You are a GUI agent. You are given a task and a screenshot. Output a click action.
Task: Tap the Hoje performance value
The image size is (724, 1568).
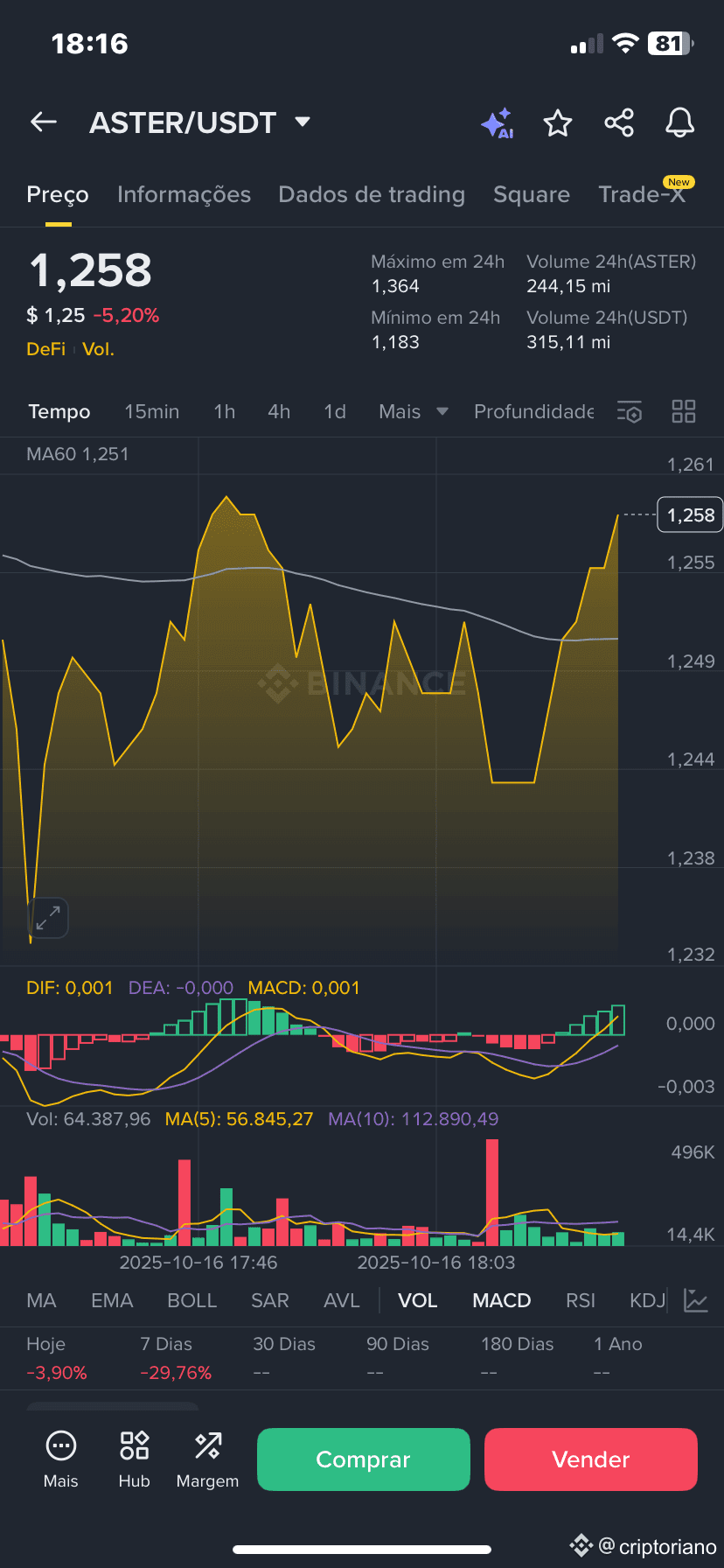click(57, 1373)
